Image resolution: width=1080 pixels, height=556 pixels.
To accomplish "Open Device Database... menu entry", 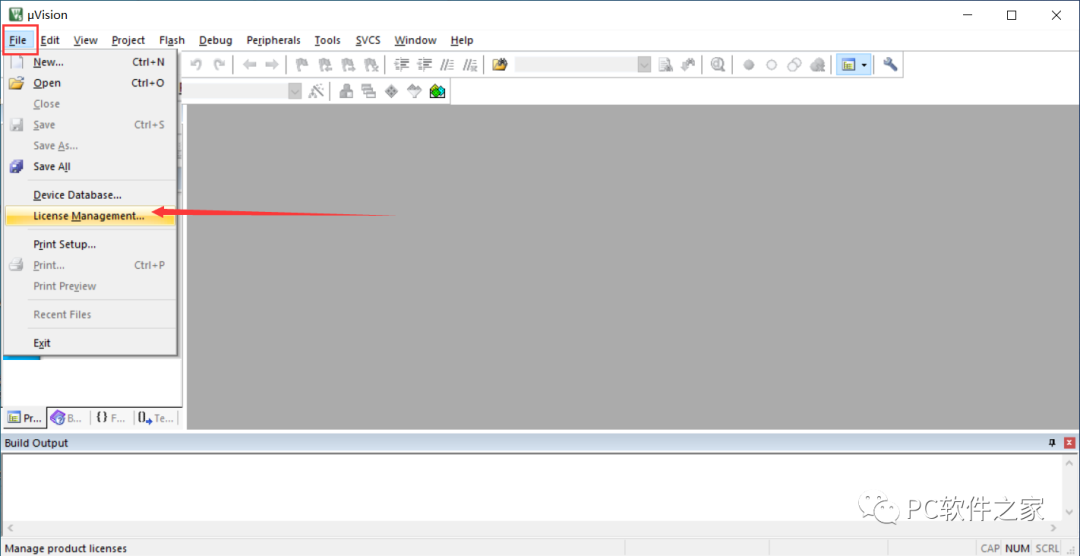I will pos(90,195).
